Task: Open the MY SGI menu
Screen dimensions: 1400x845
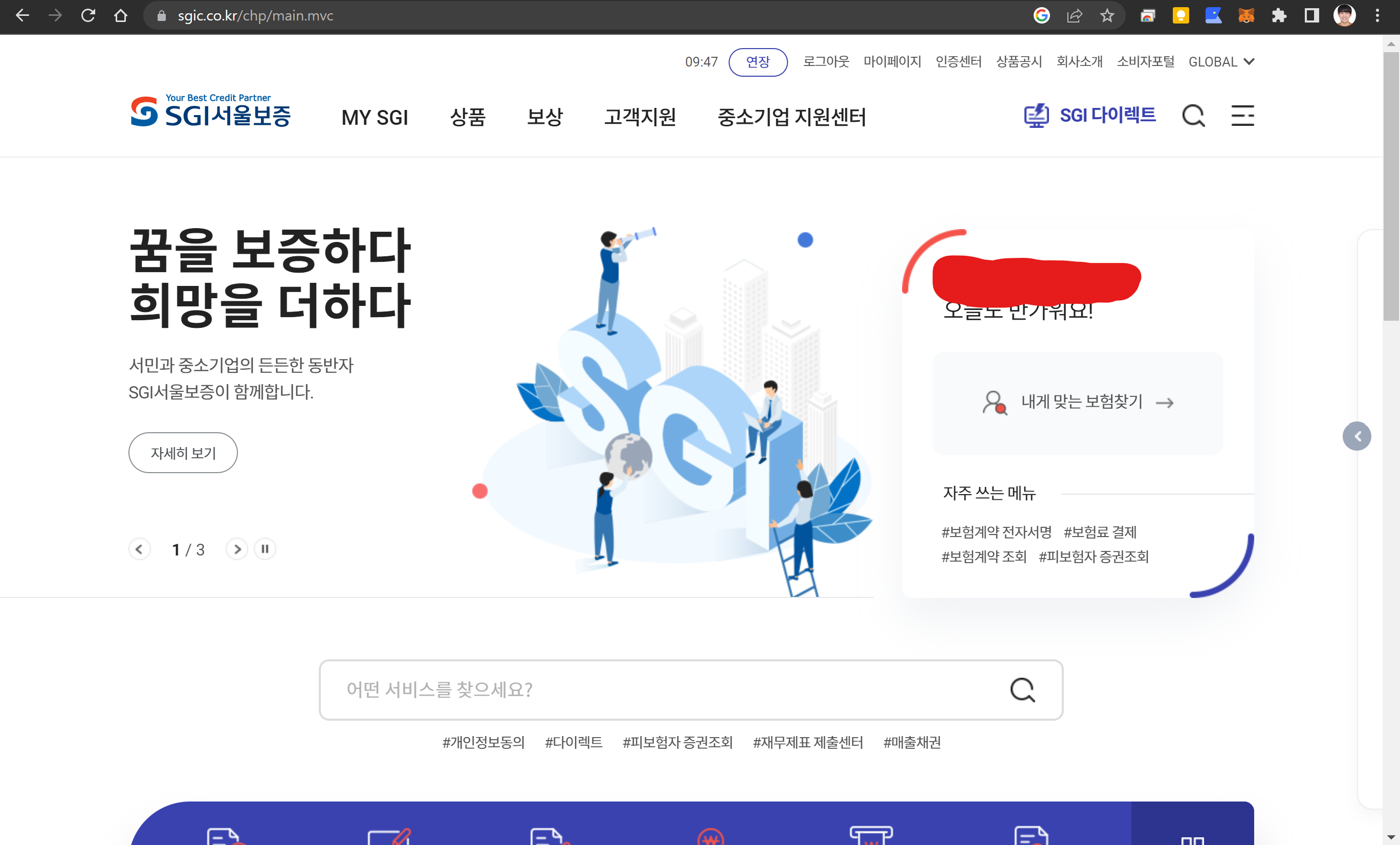Action: 375,118
